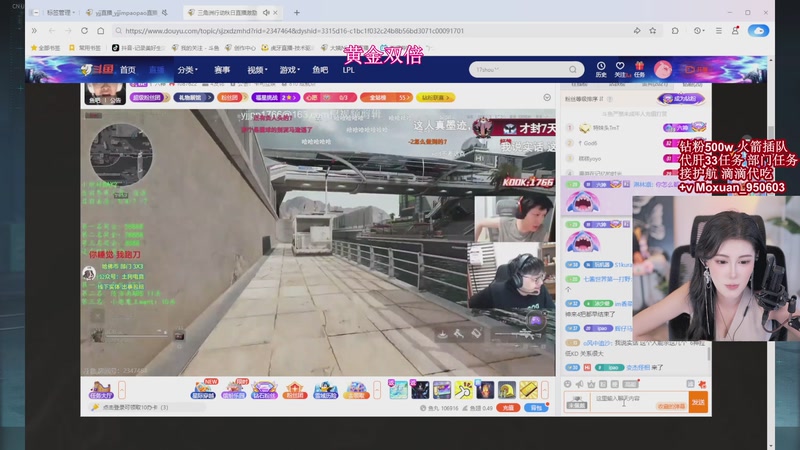Open the 抖音 bookmark

[138, 47]
